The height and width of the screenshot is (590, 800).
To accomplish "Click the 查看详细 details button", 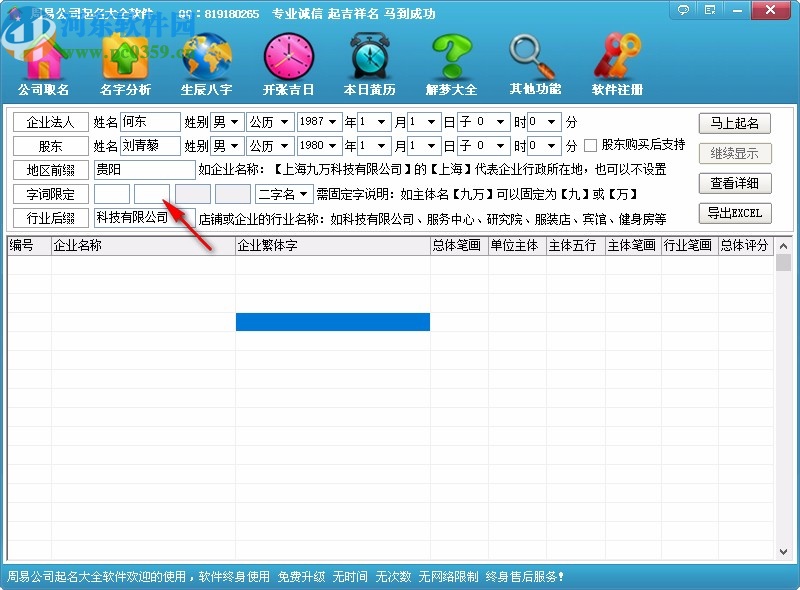I will click(x=736, y=184).
